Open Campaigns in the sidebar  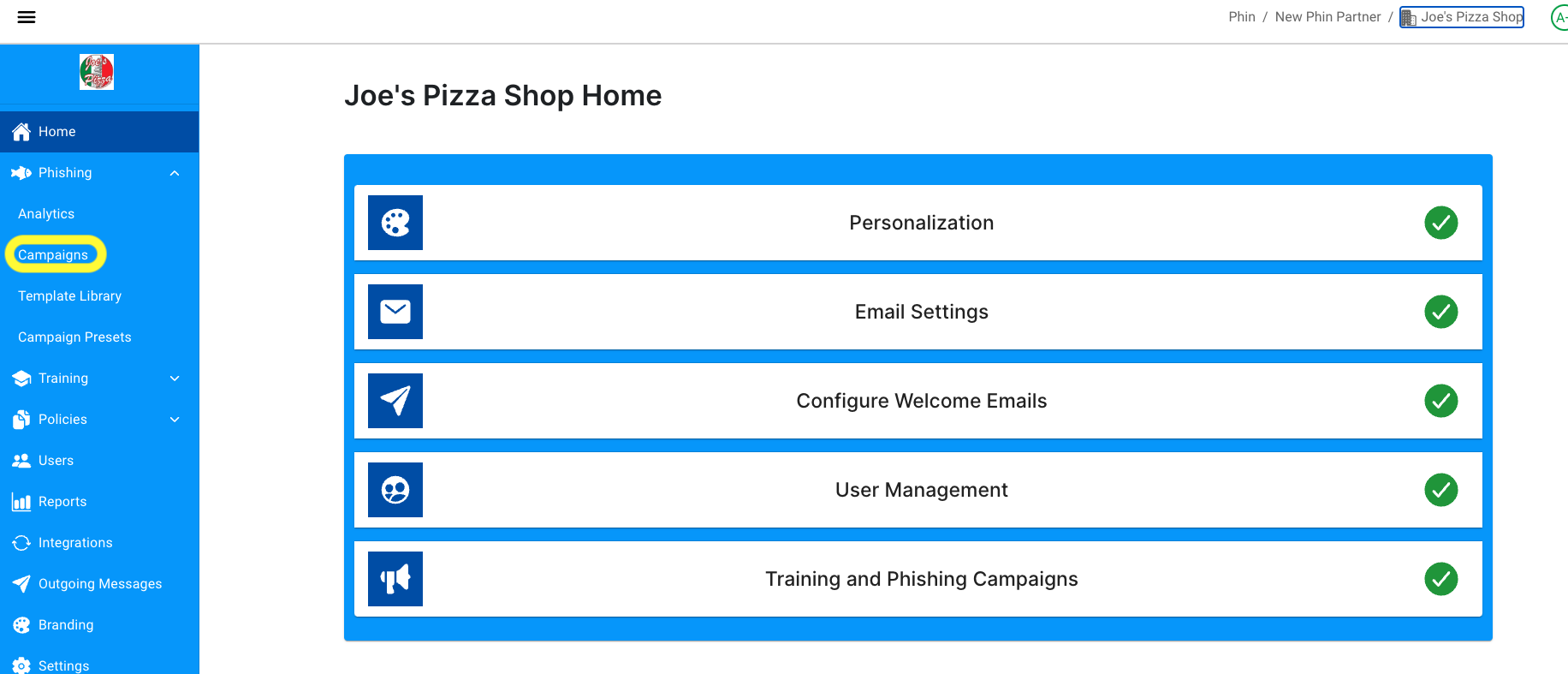53,255
